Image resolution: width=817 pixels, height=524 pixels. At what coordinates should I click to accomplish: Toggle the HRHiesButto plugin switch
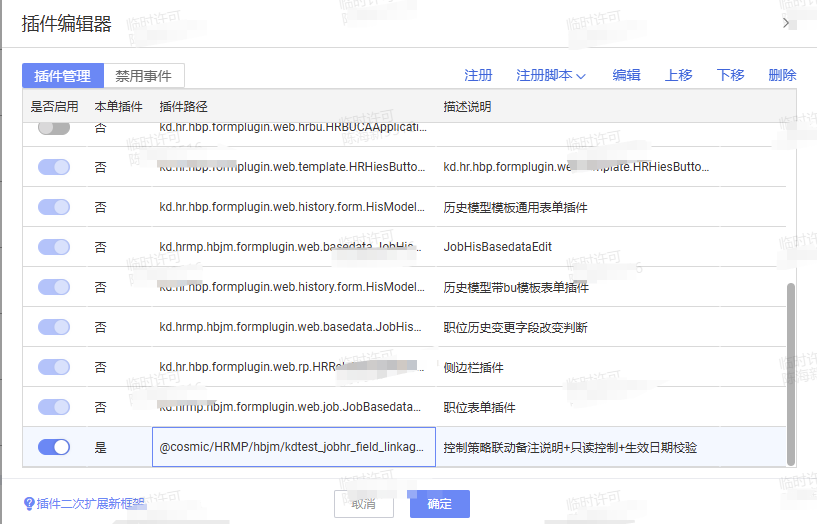click(x=54, y=167)
